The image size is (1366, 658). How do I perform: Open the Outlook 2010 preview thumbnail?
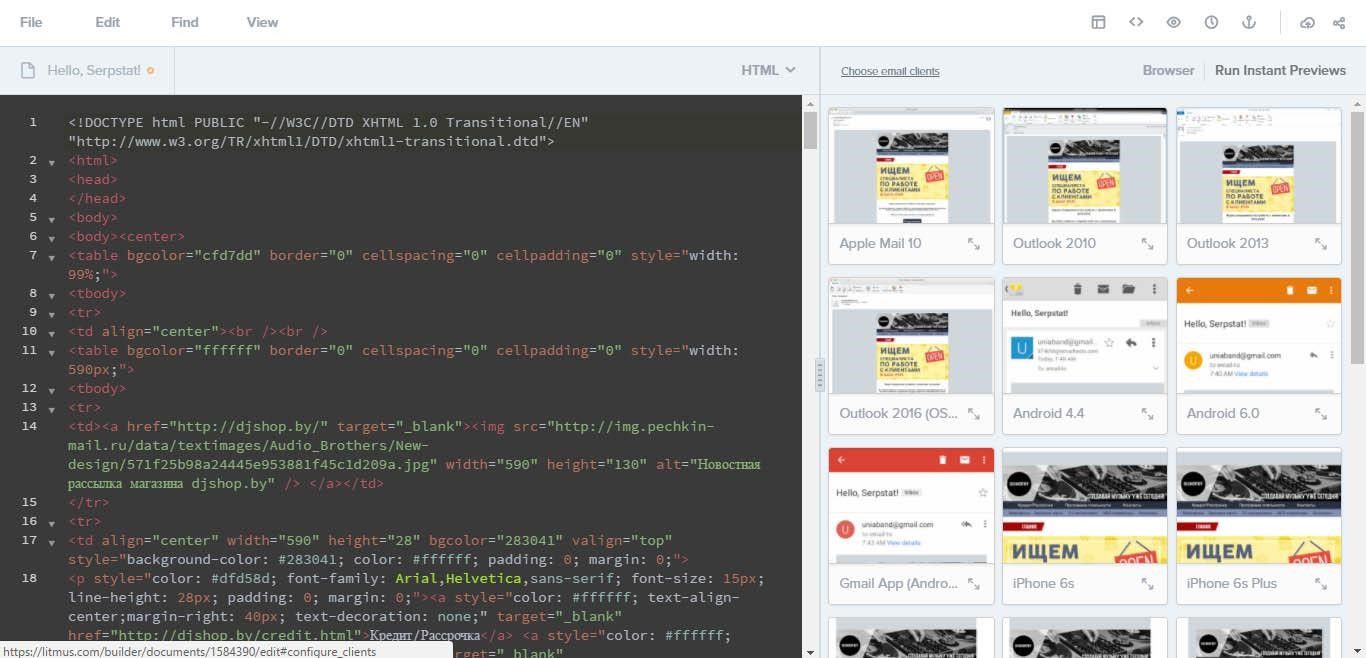(1085, 166)
